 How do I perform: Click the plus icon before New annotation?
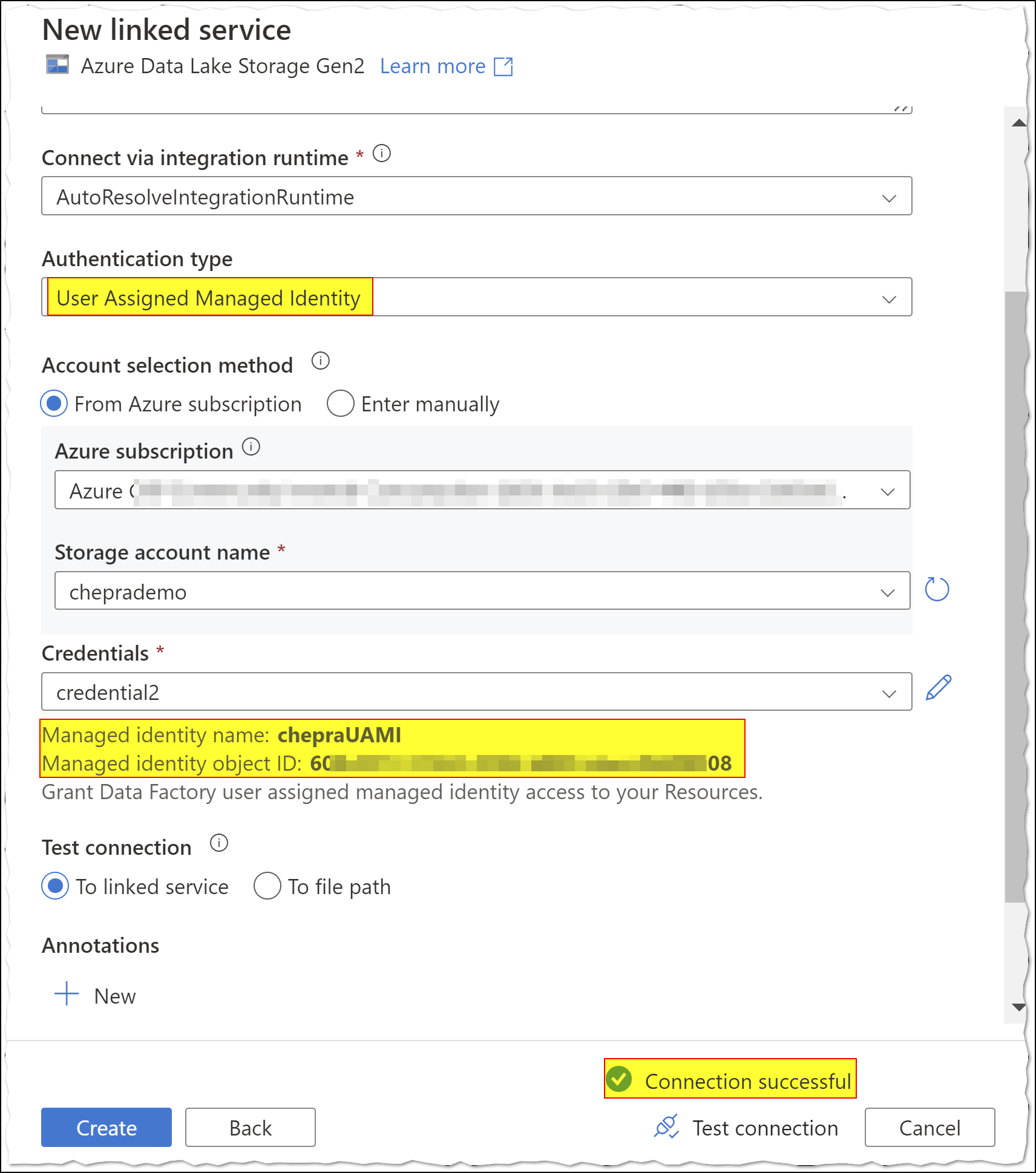(x=67, y=994)
